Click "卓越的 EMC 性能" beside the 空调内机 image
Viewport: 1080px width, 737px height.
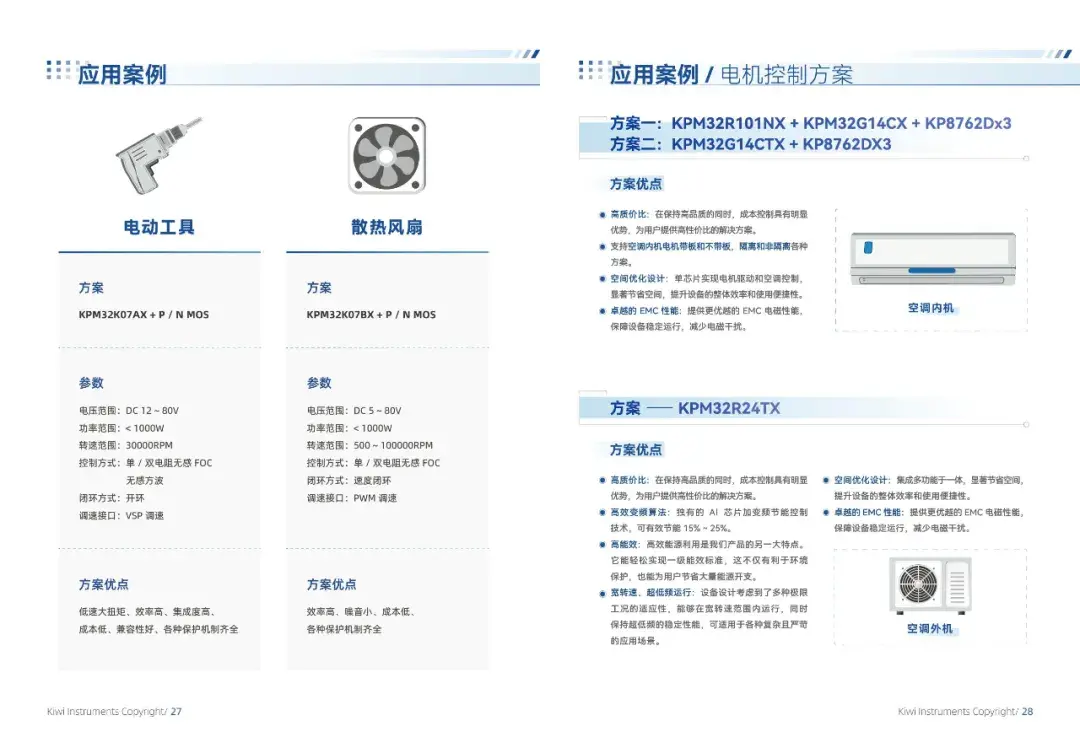tap(644, 311)
